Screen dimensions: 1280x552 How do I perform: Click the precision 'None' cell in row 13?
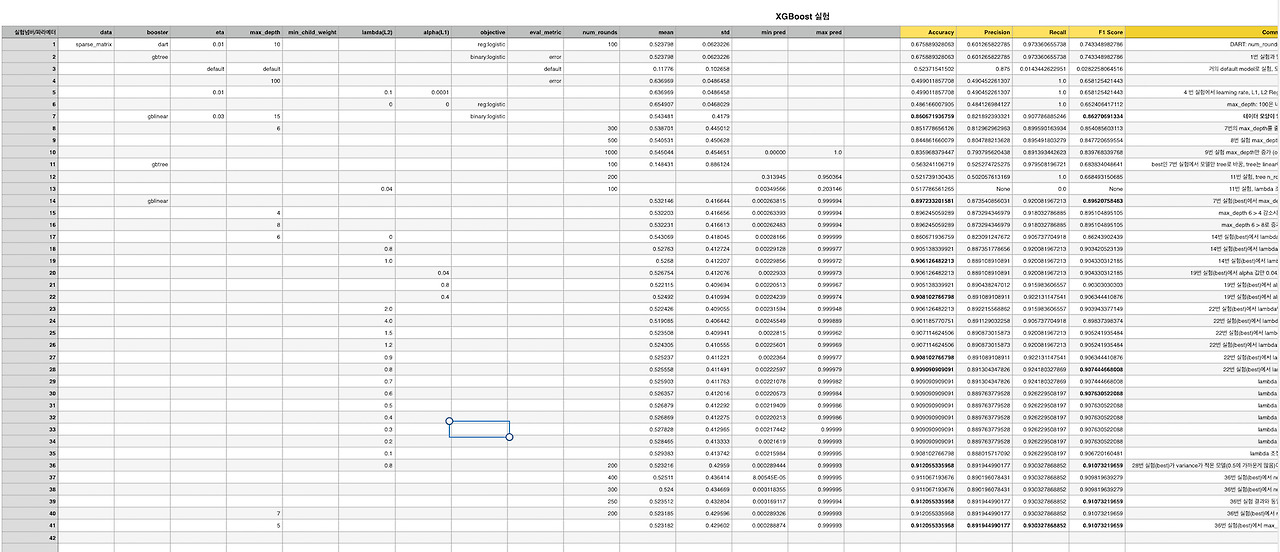tap(984, 188)
